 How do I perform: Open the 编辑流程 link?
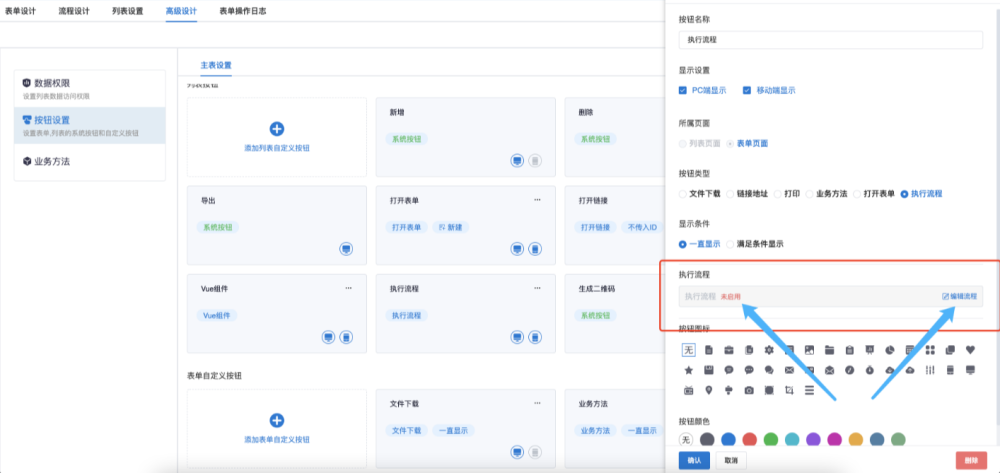pos(960,297)
